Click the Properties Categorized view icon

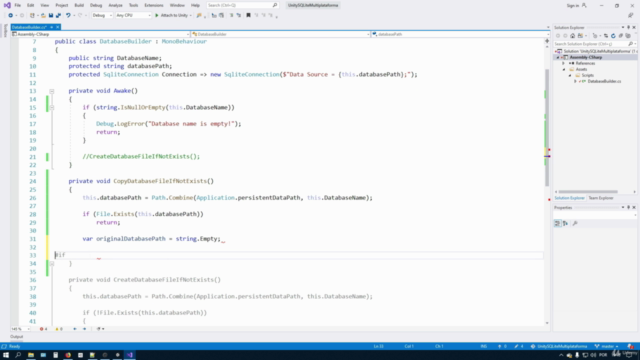click(558, 223)
